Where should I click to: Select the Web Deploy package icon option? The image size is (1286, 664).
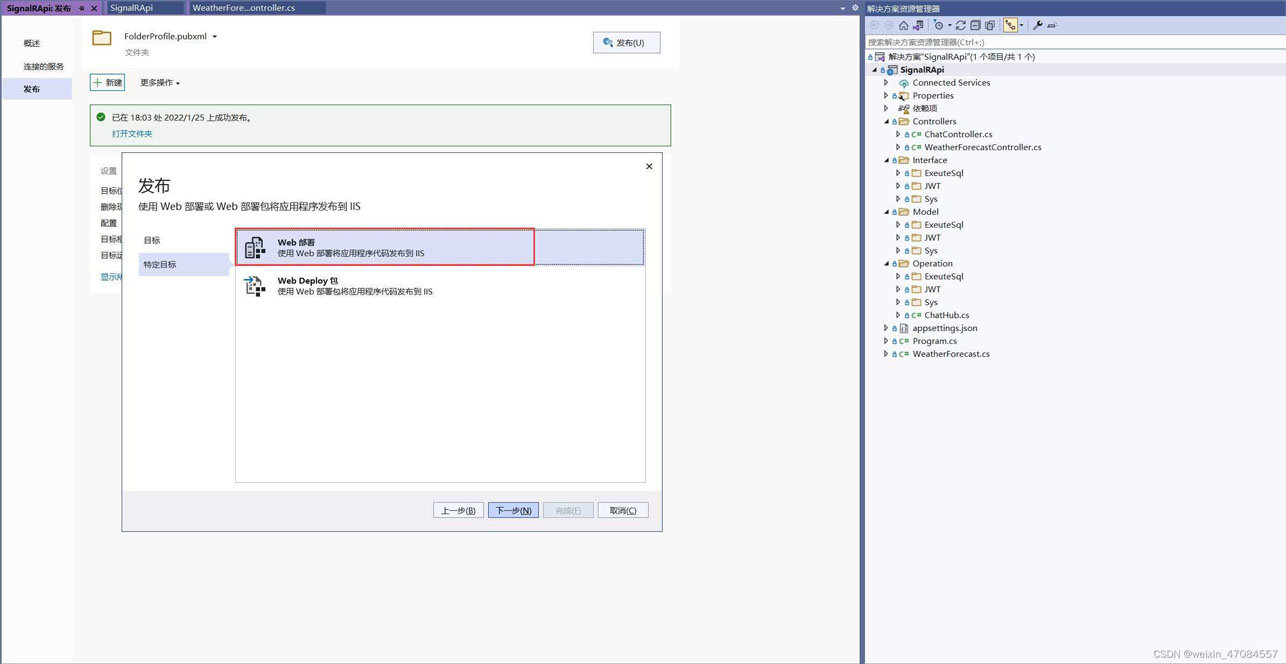[x=255, y=286]
